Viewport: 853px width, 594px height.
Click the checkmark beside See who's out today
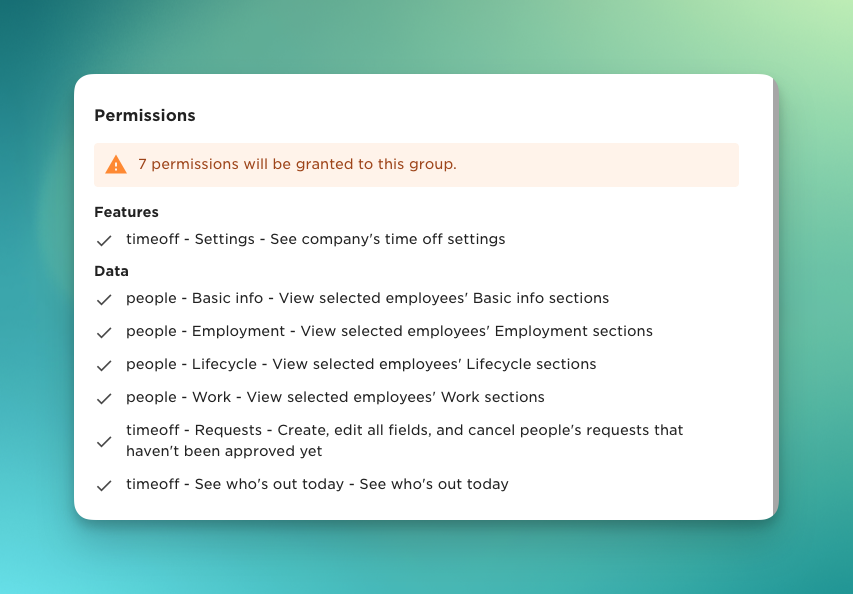(103, 486)
